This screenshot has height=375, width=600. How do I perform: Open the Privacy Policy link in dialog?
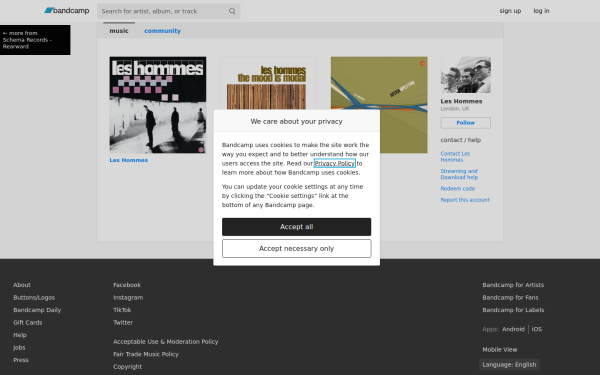click(335, 163)
